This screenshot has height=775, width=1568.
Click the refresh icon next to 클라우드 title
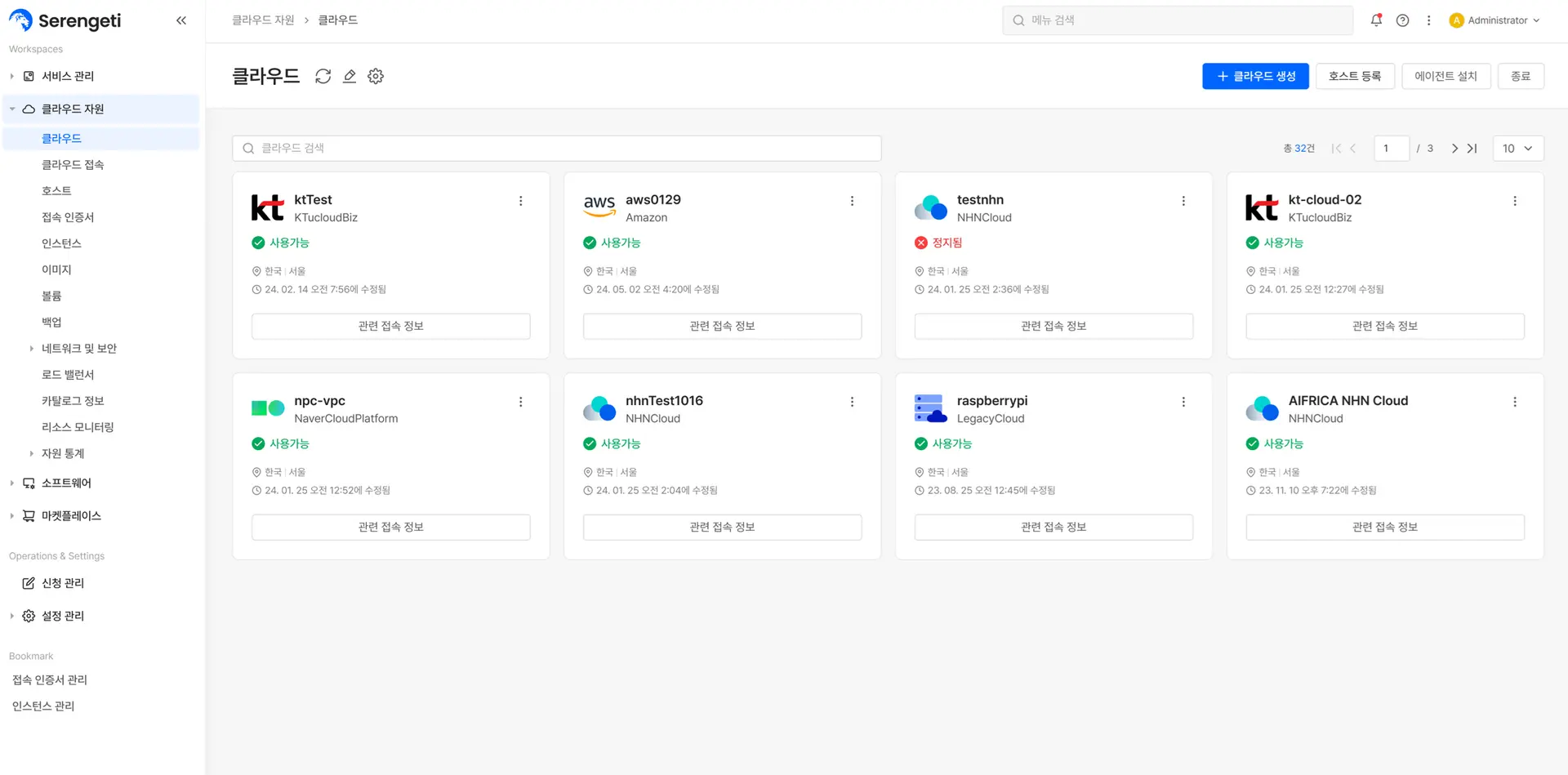pos(323,76)
